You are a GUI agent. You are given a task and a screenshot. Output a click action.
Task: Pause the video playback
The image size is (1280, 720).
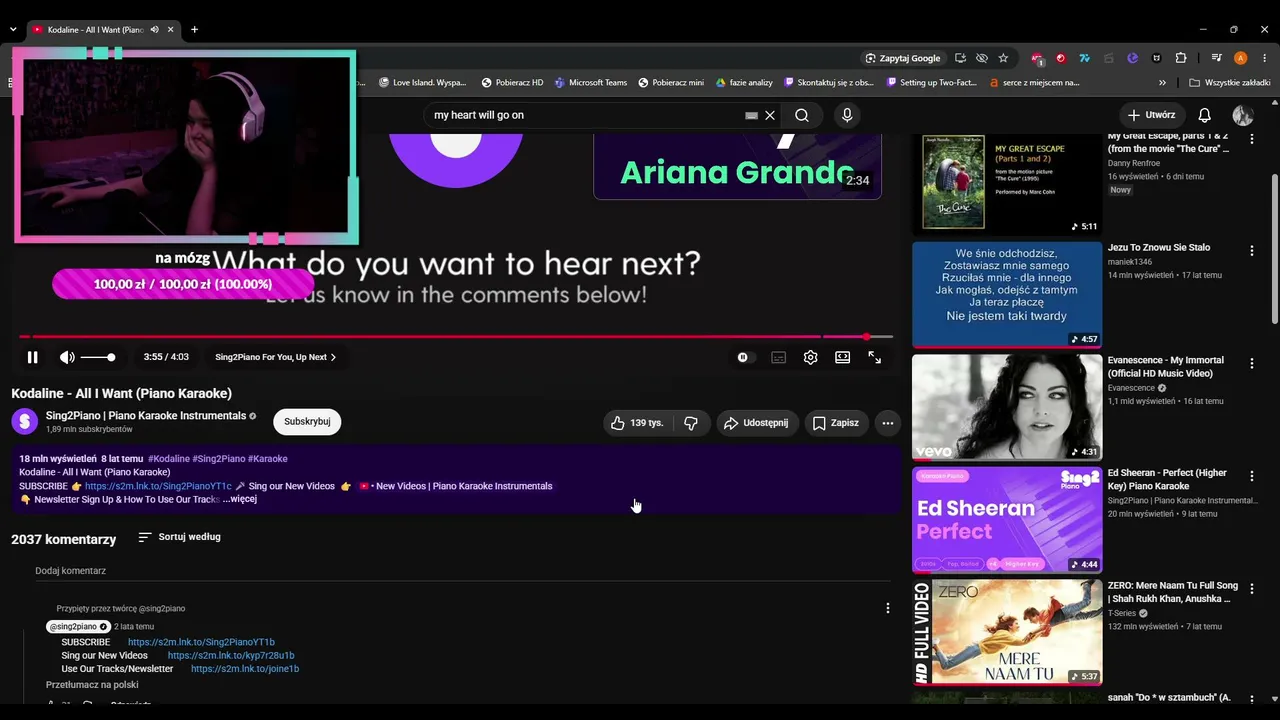pos(32,357)
